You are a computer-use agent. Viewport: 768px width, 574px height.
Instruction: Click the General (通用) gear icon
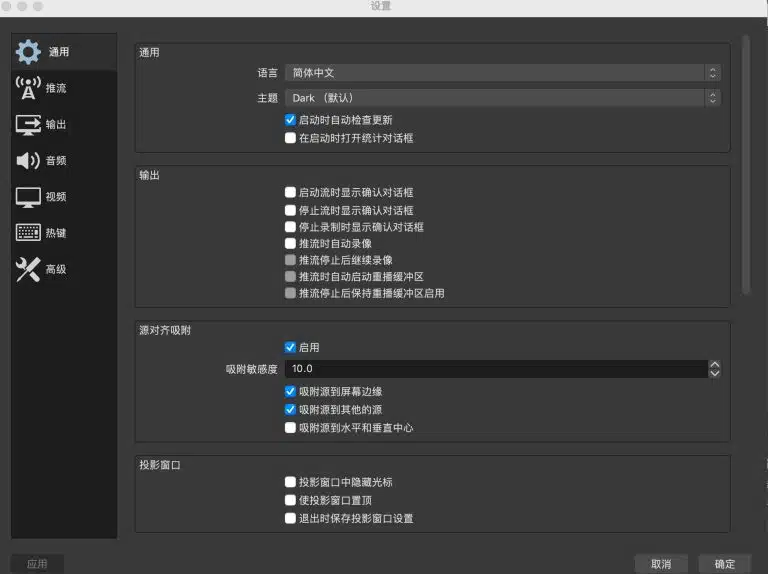tap(28, 51)
